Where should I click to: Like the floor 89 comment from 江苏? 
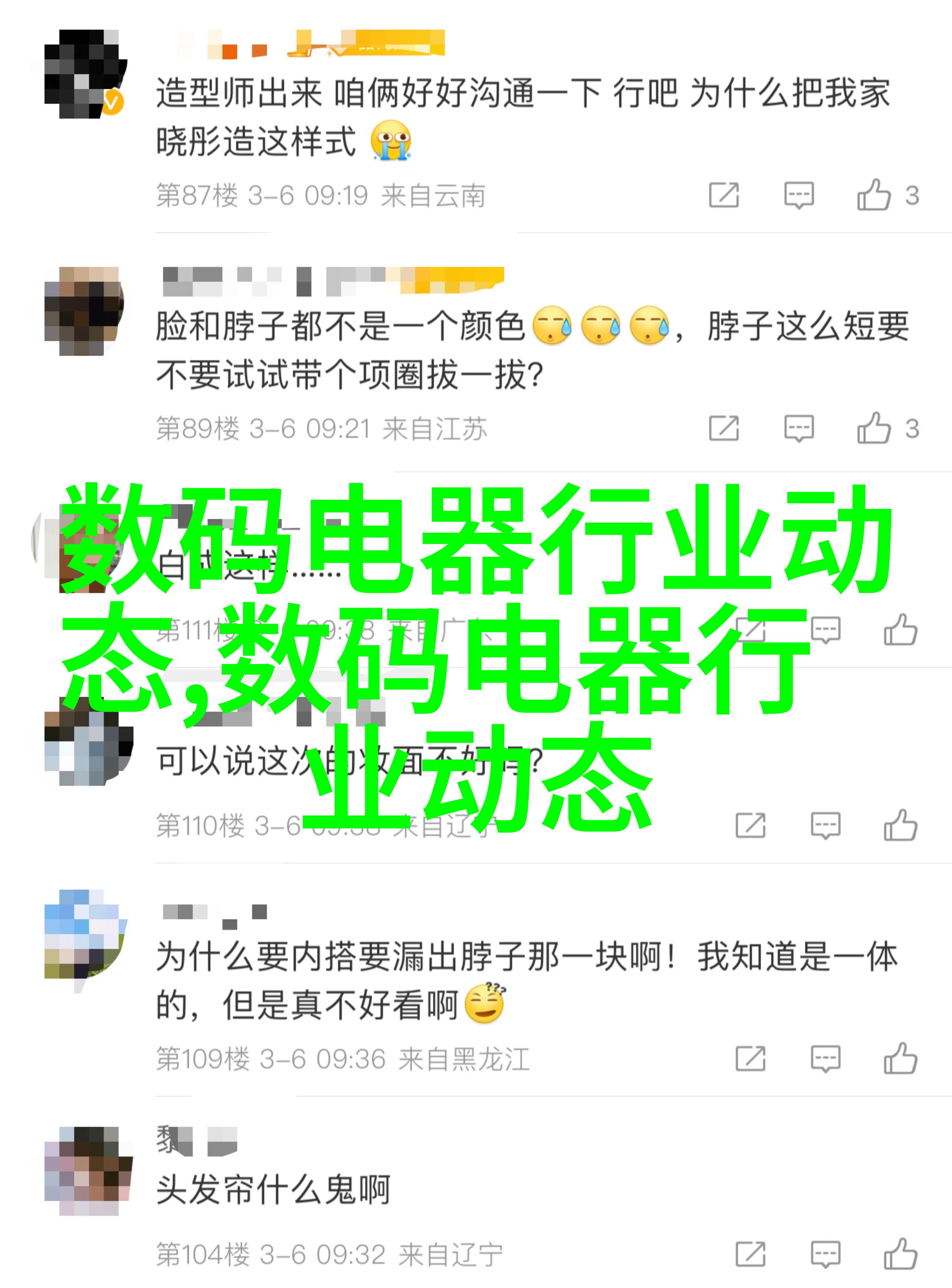pos(874,428)
